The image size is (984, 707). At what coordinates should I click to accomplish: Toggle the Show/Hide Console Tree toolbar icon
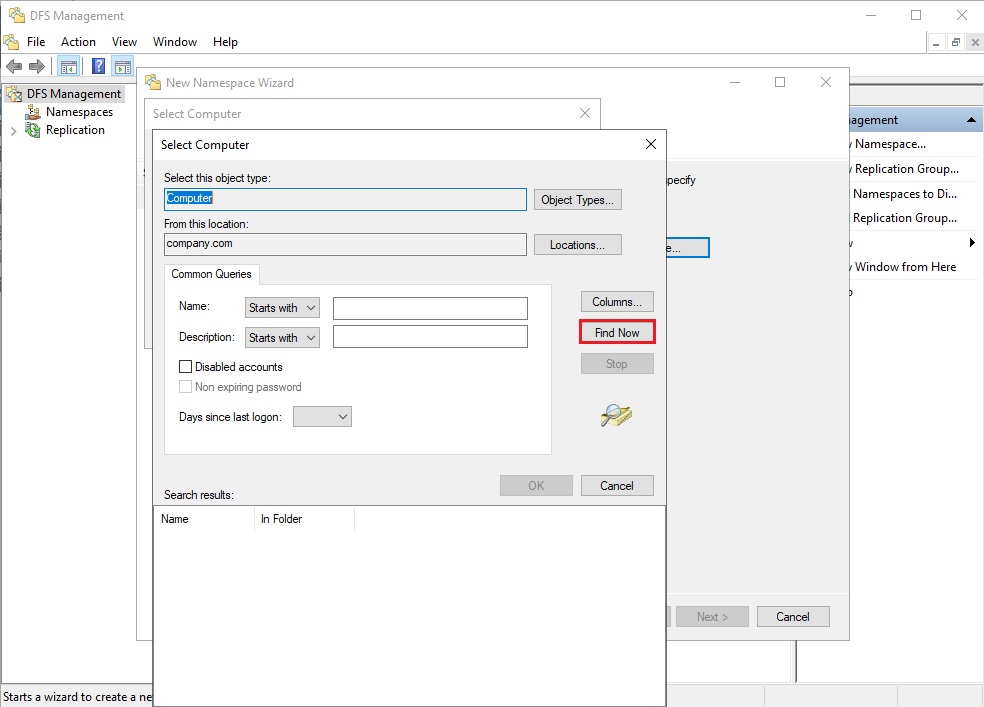coord(67,66)
